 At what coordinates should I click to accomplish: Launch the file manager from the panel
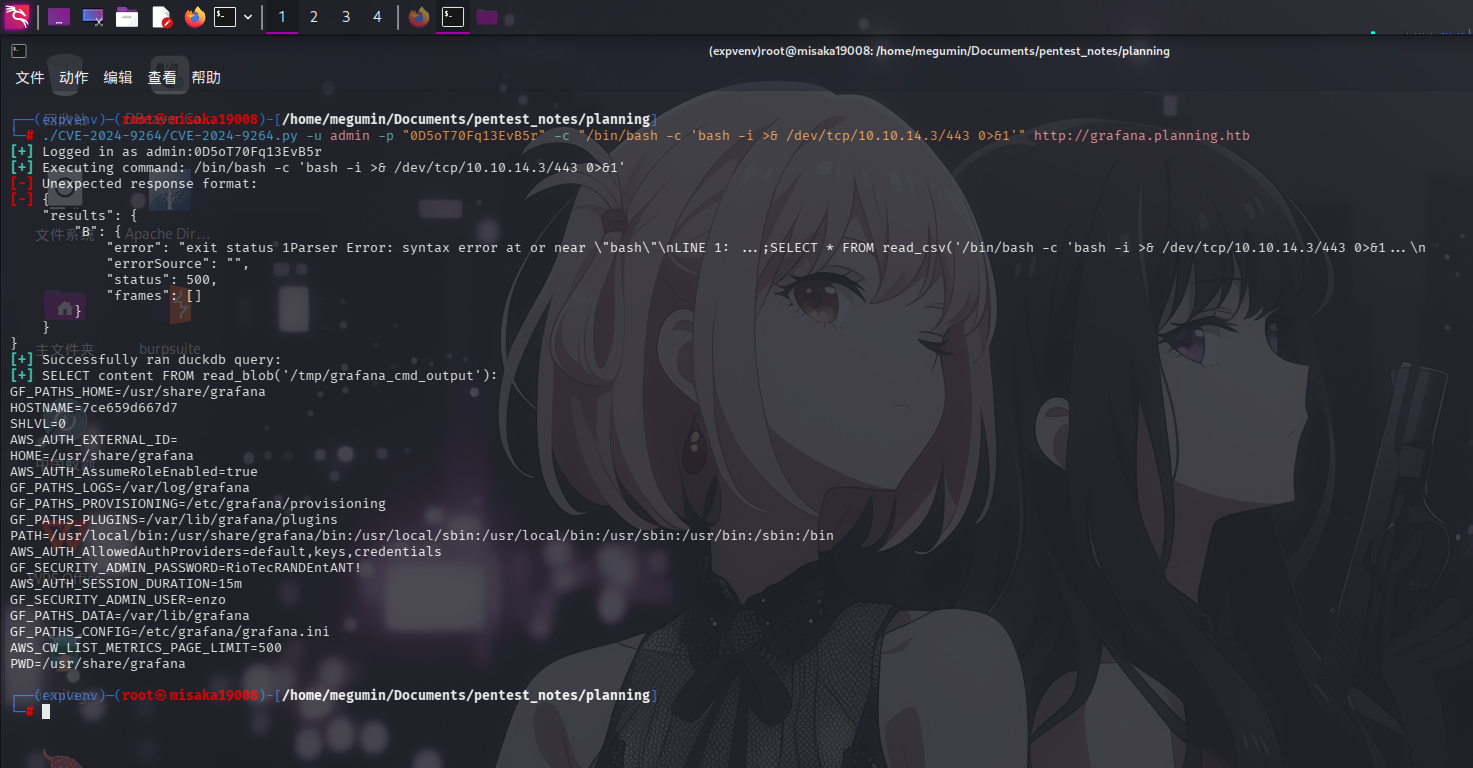pyautogui.click(x=127, y=17)
